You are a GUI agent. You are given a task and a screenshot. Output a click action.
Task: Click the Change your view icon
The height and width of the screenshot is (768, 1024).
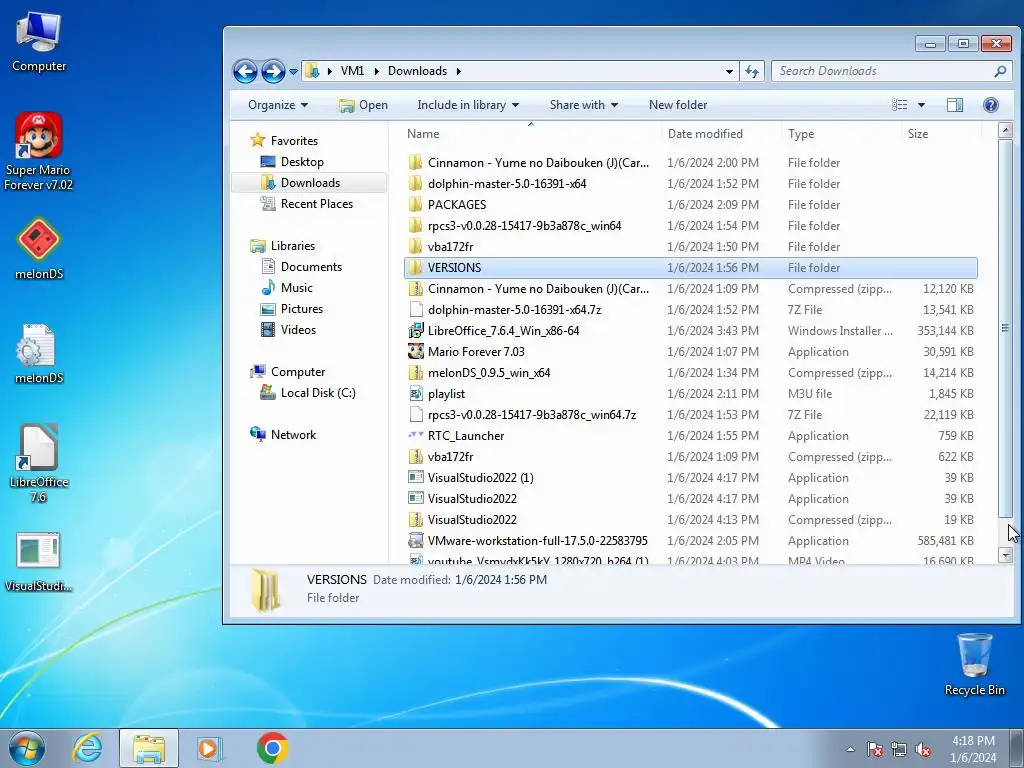tap(900, 104)
